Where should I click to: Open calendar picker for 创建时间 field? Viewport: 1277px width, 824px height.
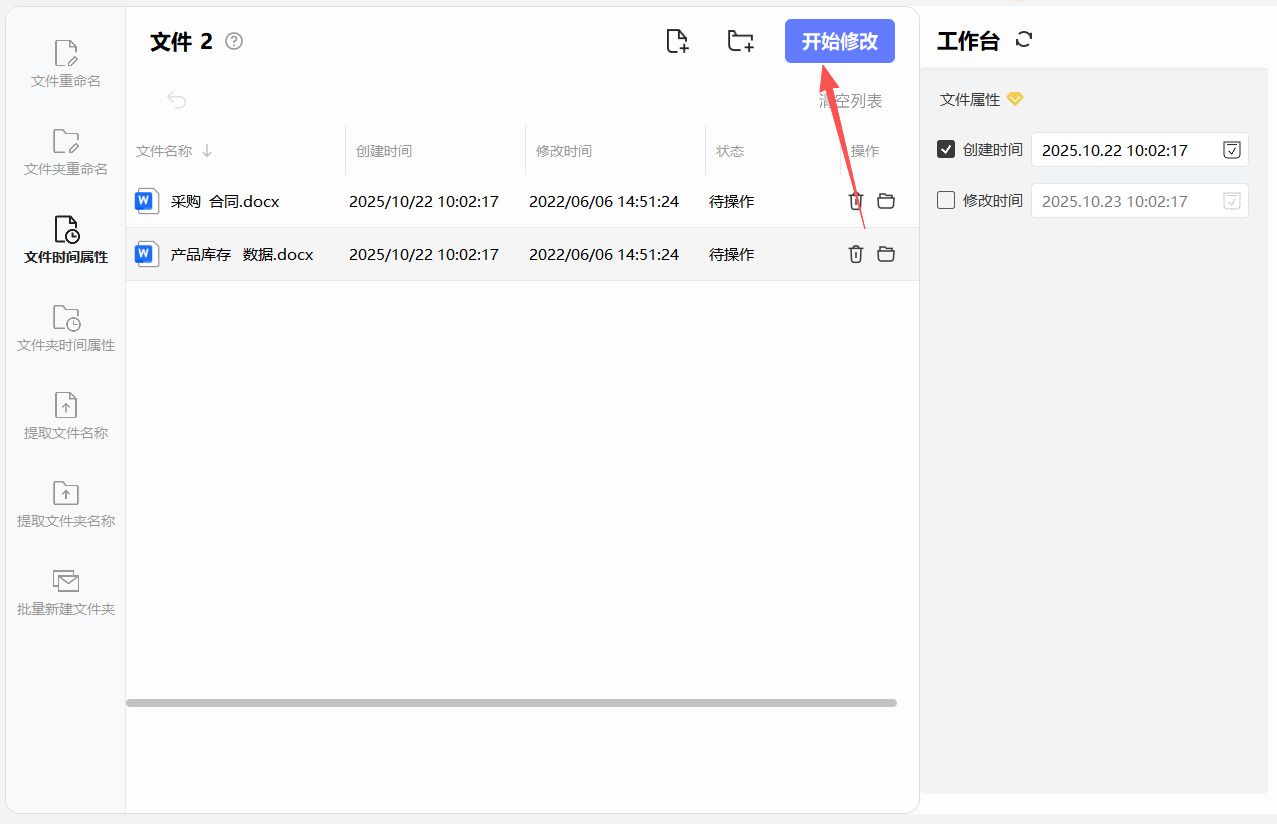tap(1232, 150)
